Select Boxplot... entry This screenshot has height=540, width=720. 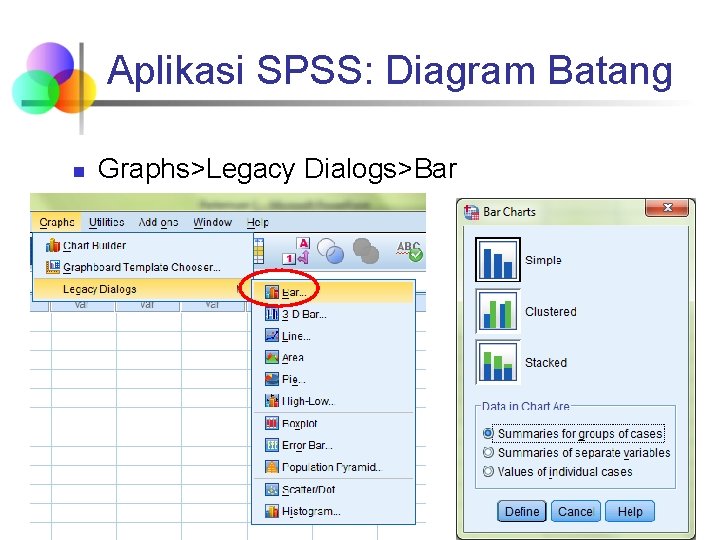(334, 423)
